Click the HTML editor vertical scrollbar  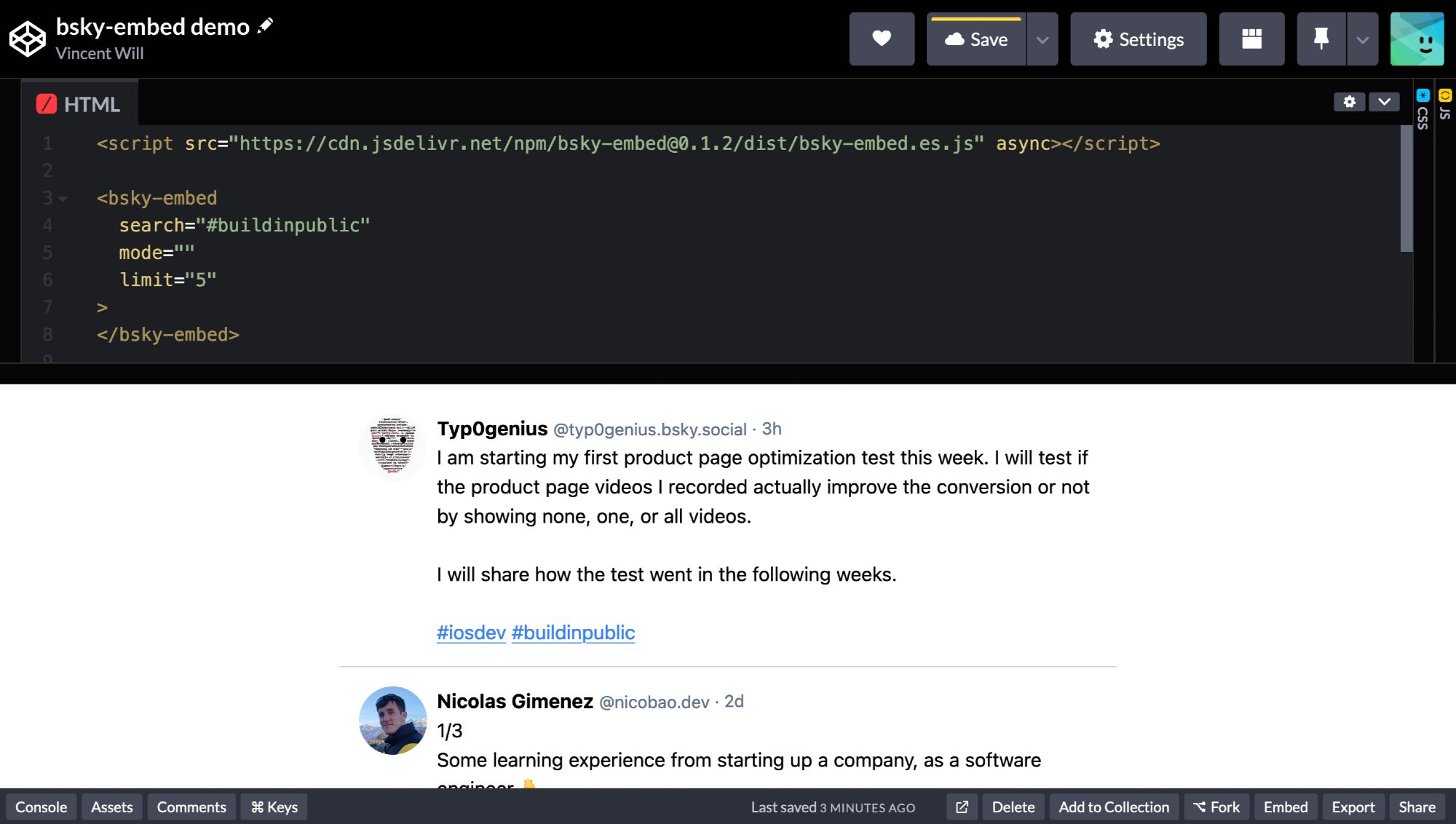click(x=1406, y=189)
